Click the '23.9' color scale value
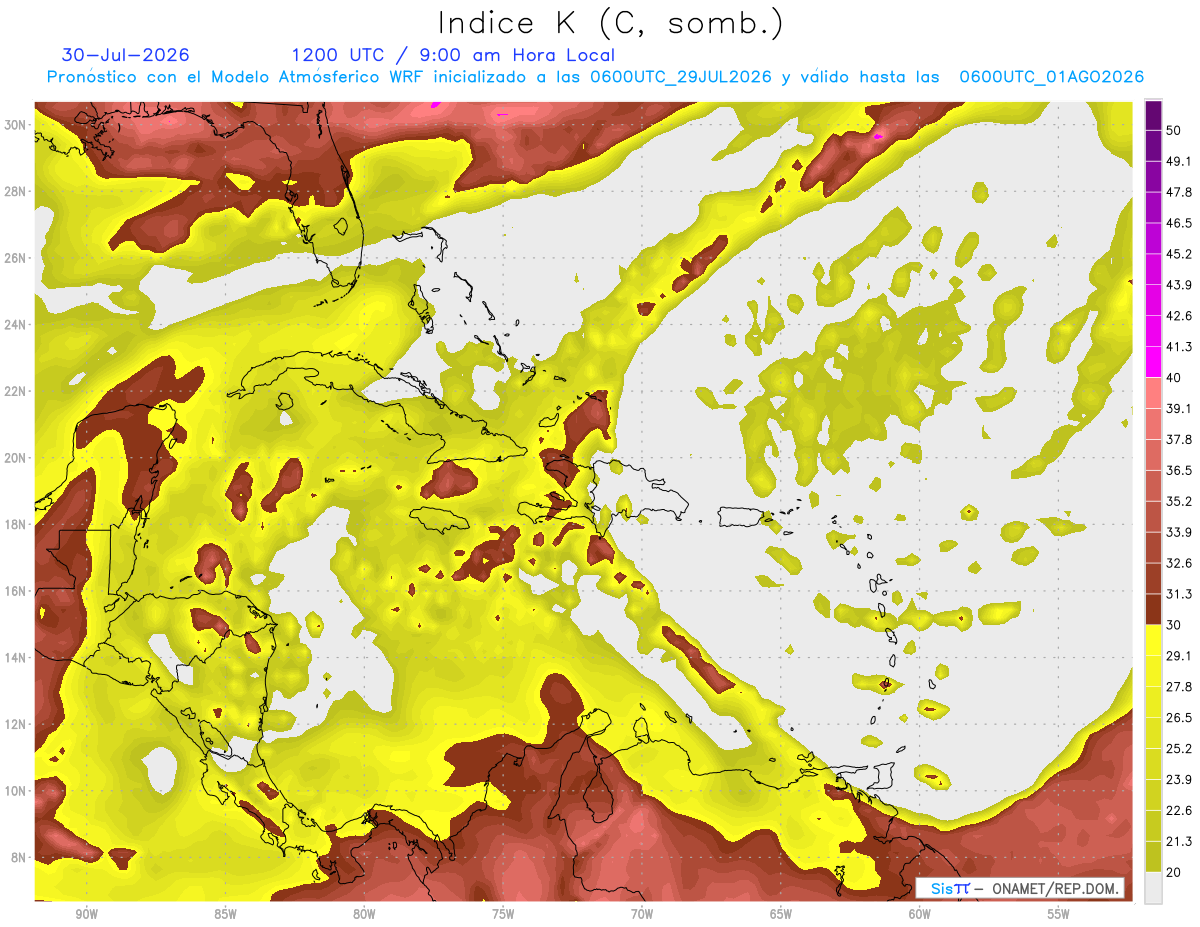Image resolution: width=1200 pixels, height=927 pixels. 1179,780
